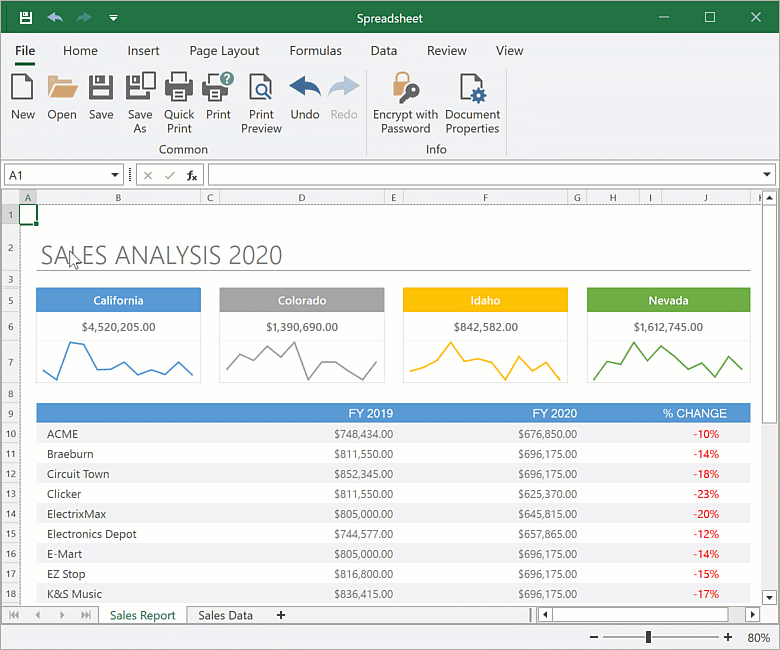Expand the Name Box dropdown
Image resolution: width=780 pixels, height=650 pixels.
[x=115, y=175]
